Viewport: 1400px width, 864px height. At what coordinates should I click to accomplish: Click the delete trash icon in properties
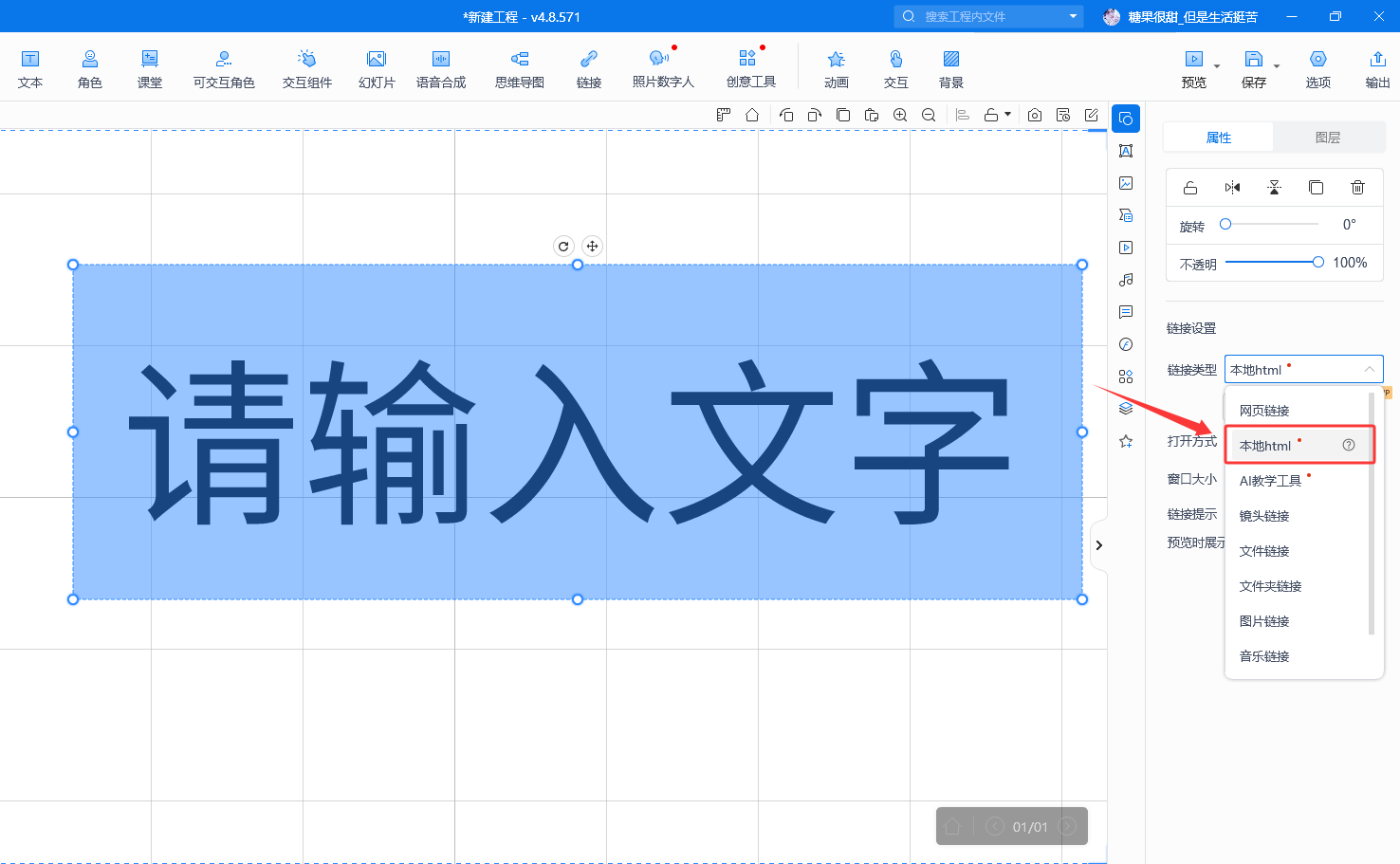(1357, 188)
